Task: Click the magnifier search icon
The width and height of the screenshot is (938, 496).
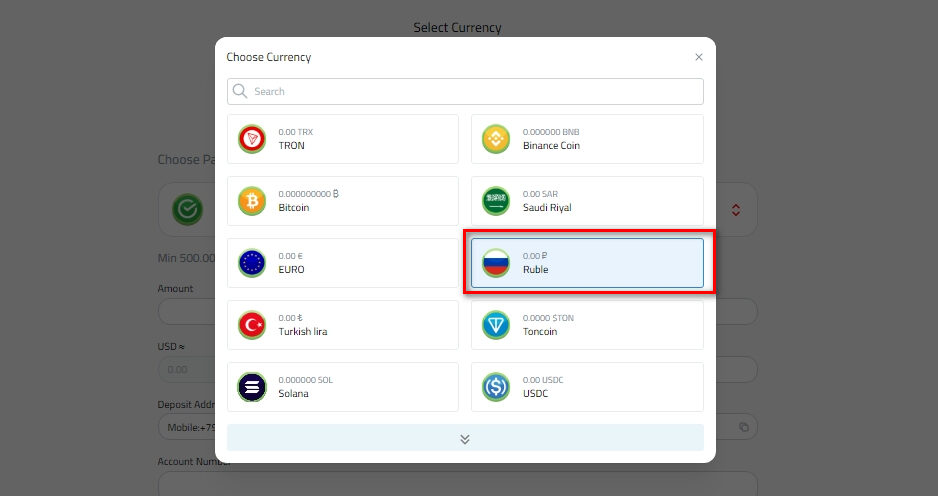Action: (240, 91)
